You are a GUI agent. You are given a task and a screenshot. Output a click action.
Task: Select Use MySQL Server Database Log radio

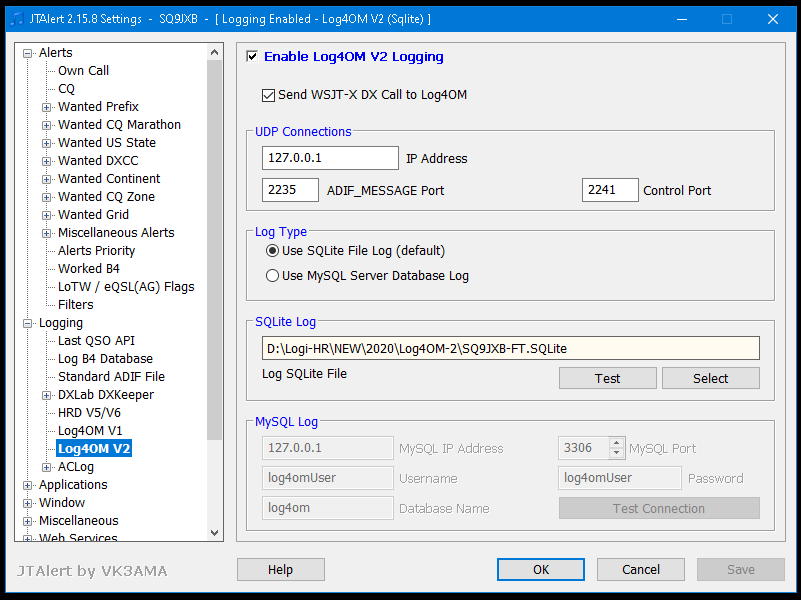click(x=272, y=276)
